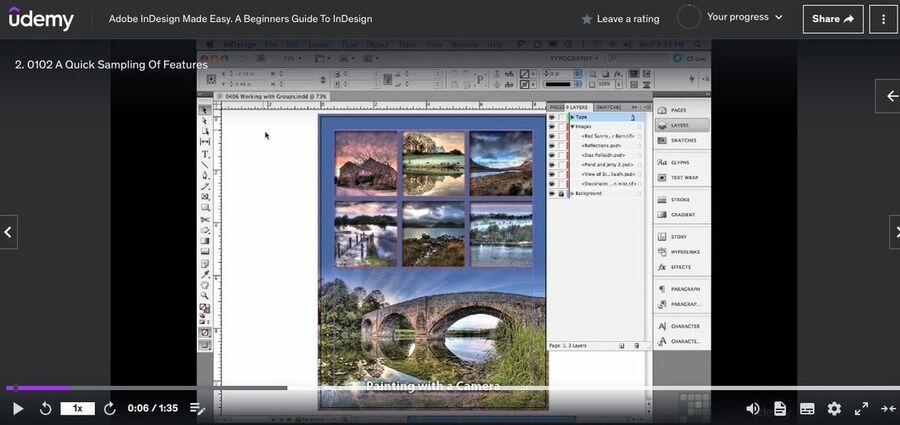Select the Rectangle tool
Viewport: 900px width, 425px height.
(x=205, y=207)
